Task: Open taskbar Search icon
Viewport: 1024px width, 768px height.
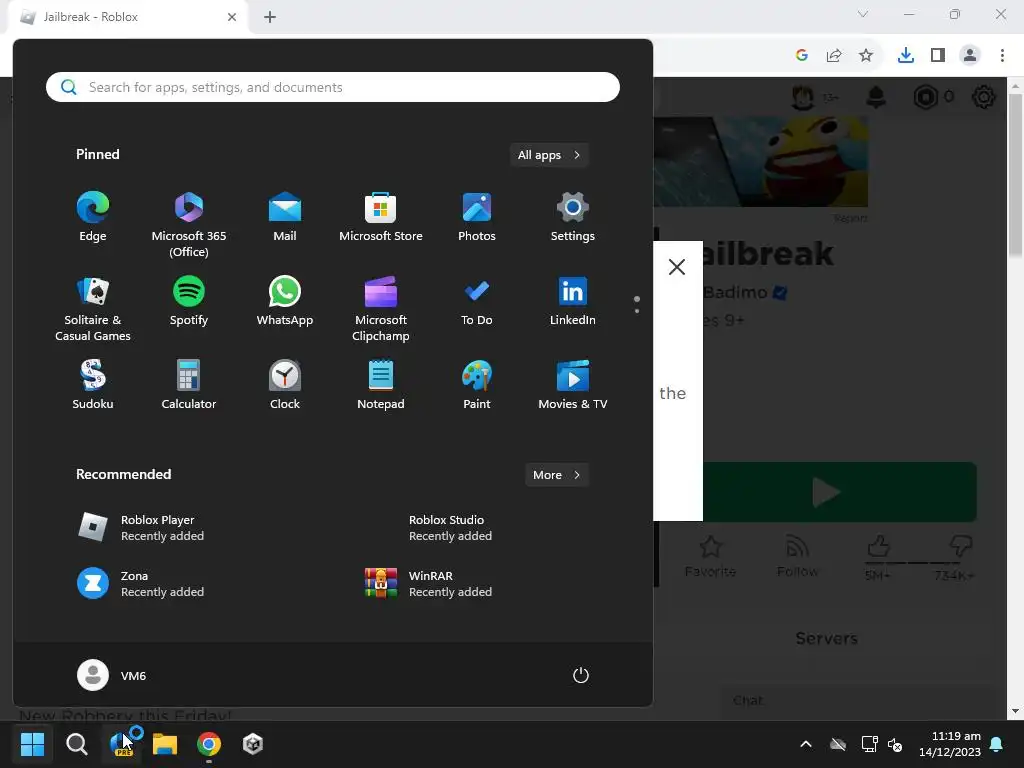Action: [x=76, y=744]
